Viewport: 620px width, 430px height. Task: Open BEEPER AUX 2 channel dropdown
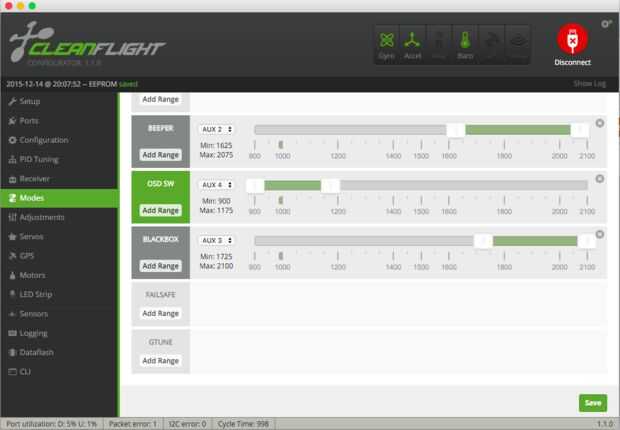tap(216, 129)
